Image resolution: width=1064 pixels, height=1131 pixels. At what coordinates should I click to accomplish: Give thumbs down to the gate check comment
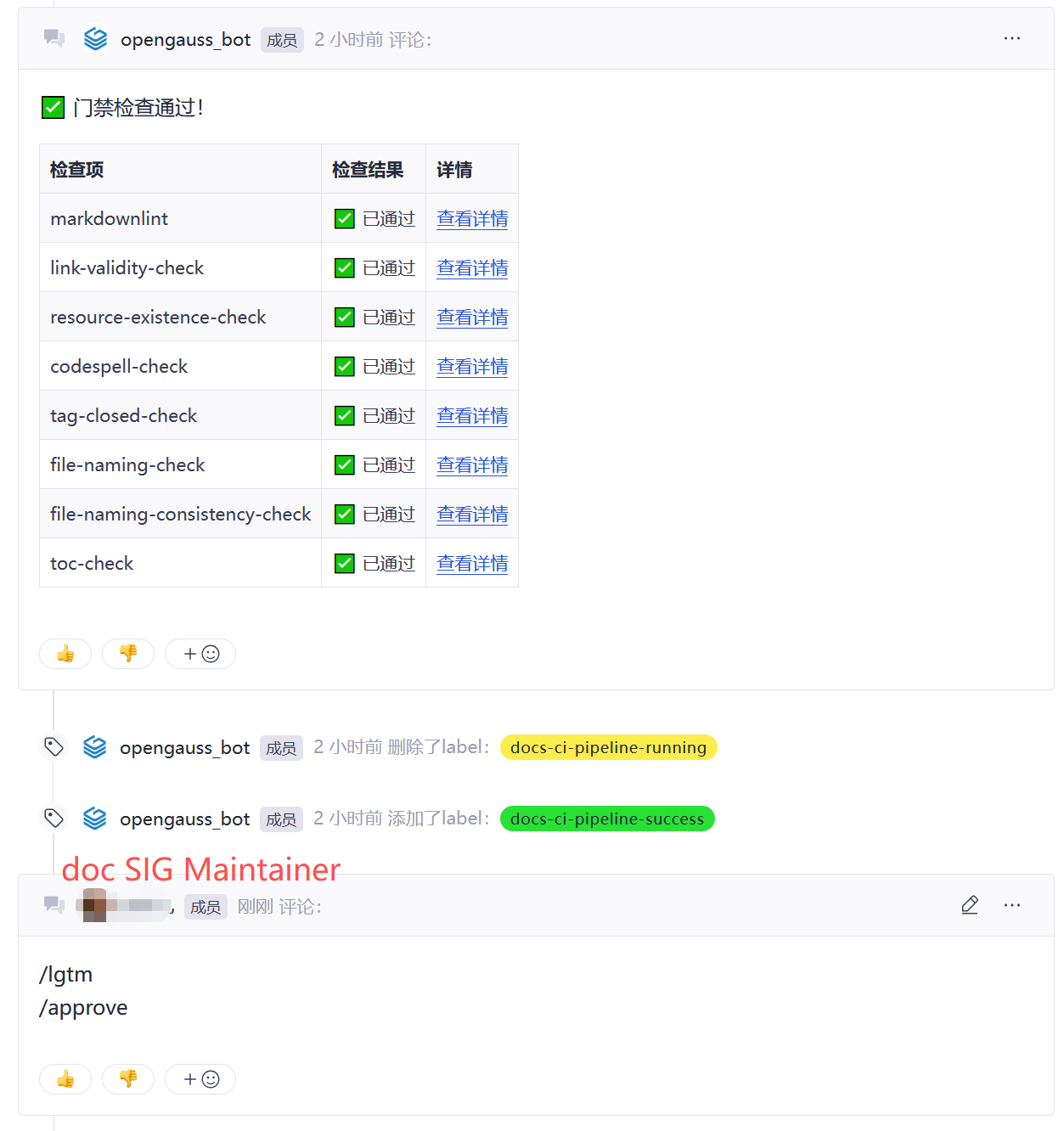point(128,654)
